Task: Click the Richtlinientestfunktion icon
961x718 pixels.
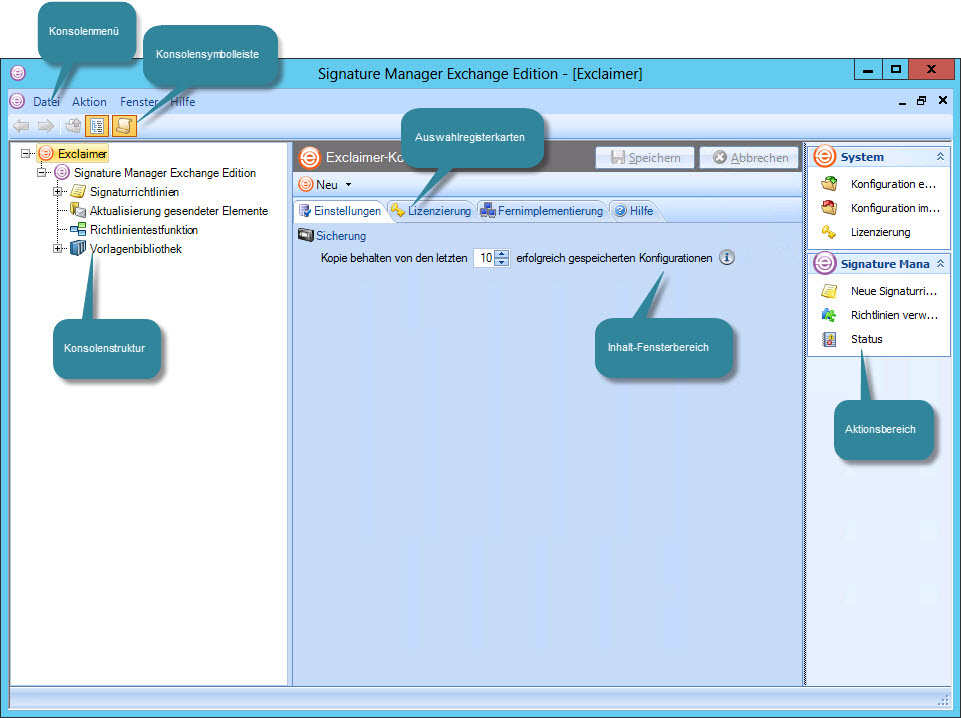Action: tap(78, 230)
